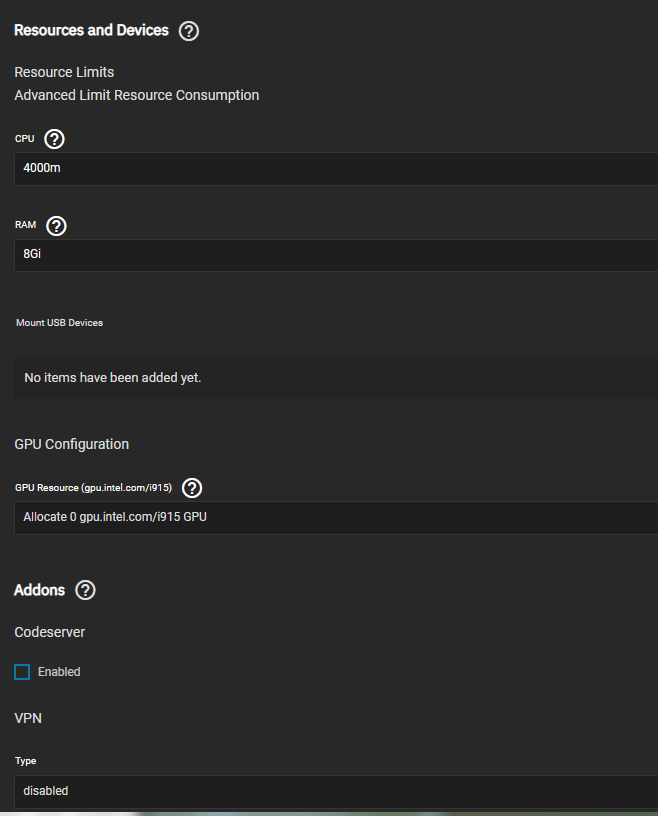
Task: Focus the CPU field containing 4000m
Action: click(x=336, y=169)
